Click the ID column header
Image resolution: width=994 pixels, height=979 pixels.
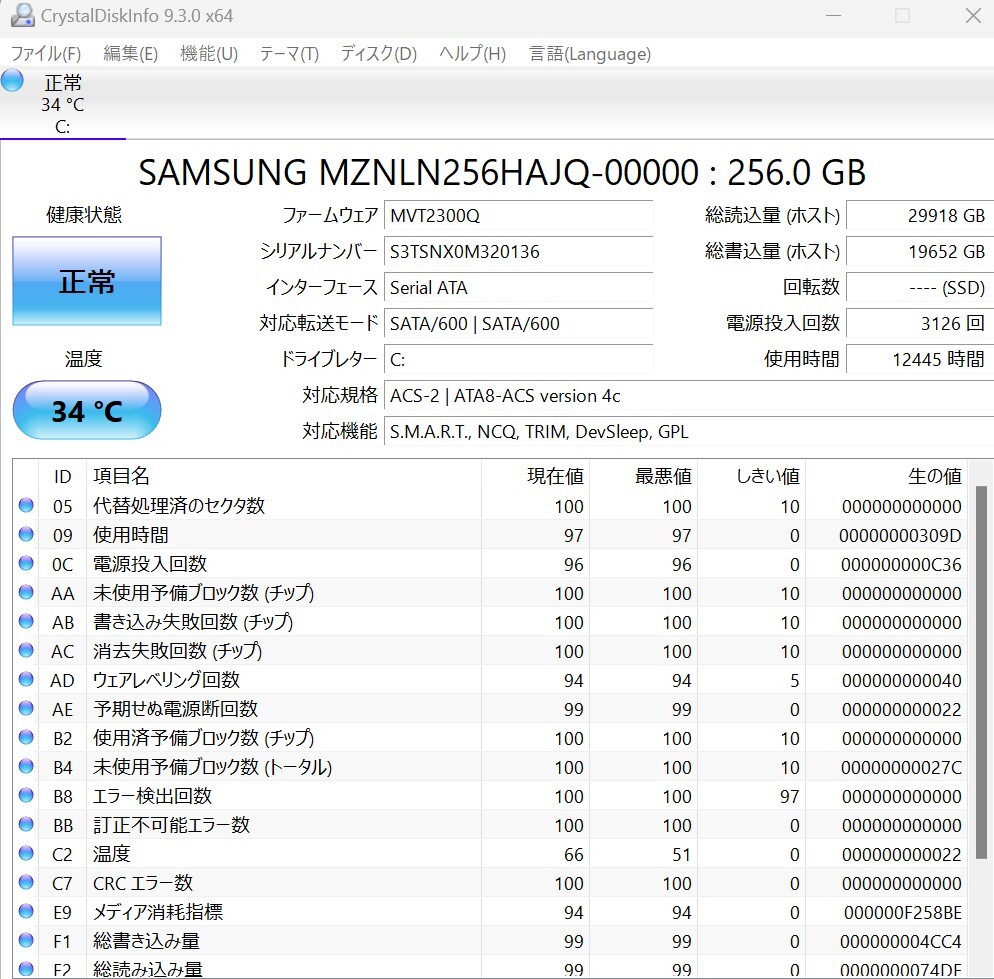pyautogui.click(x=62, y=476)
